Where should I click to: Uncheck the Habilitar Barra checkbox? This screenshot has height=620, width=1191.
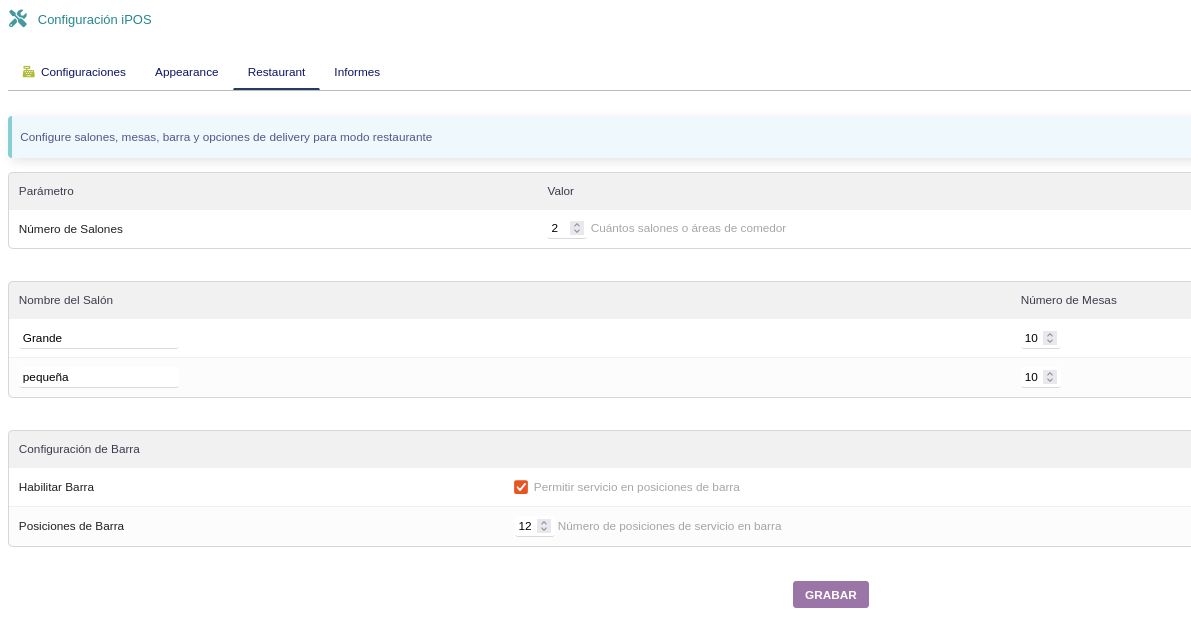521,487
